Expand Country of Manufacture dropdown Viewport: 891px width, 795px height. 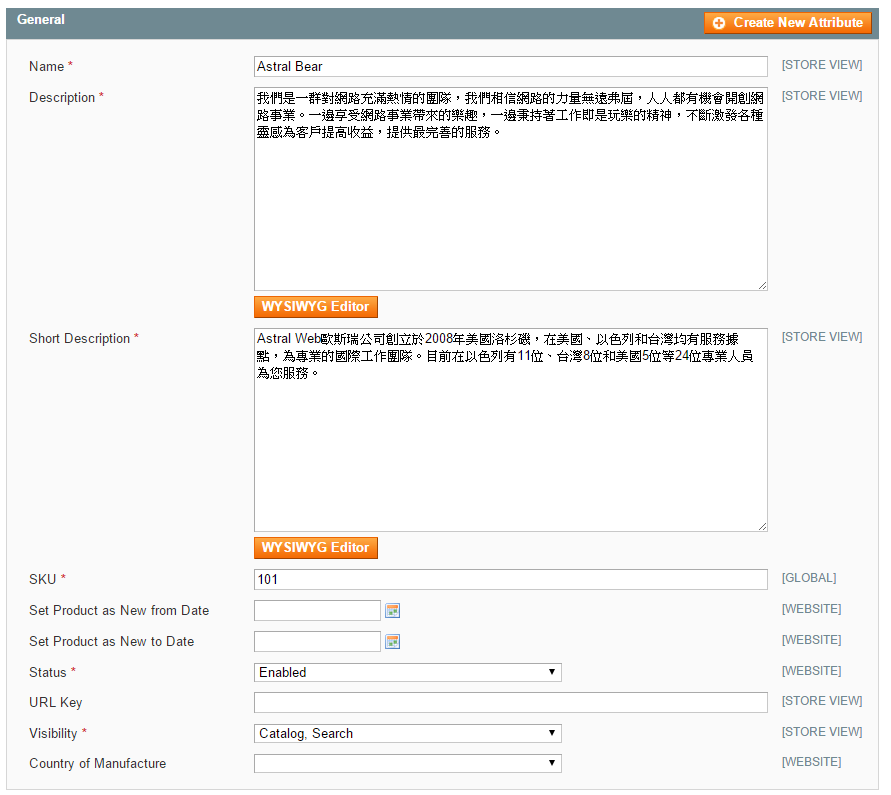(408, 764)
